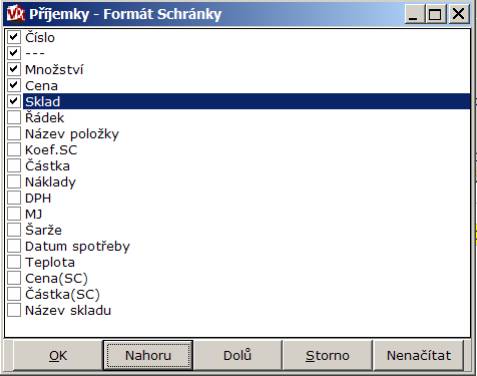Viewport: 477px width, 376px height.
Task: Click the Nenačítat button
Action: [419, 355]
